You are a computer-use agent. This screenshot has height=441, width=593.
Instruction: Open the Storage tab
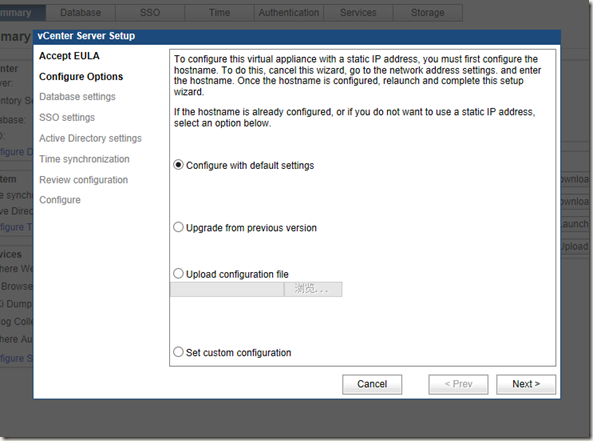point(428,12)
